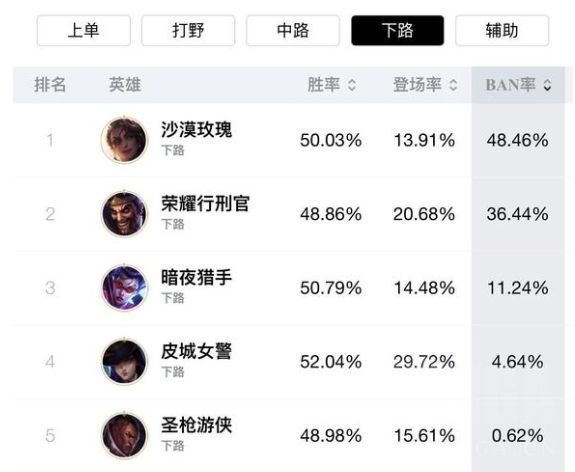
Task: Click the 排名 column header
Action: point(50,85)
